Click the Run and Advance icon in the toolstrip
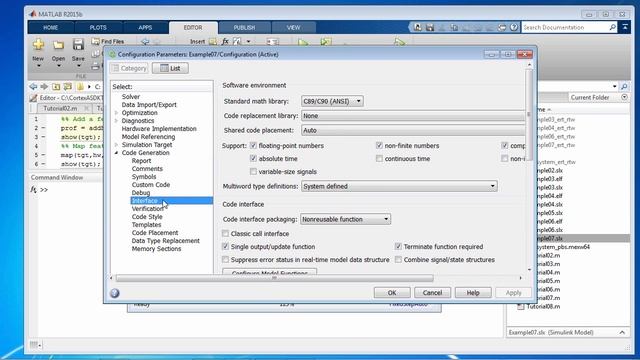Screen dimensions: 640x360 coord(326,42)
